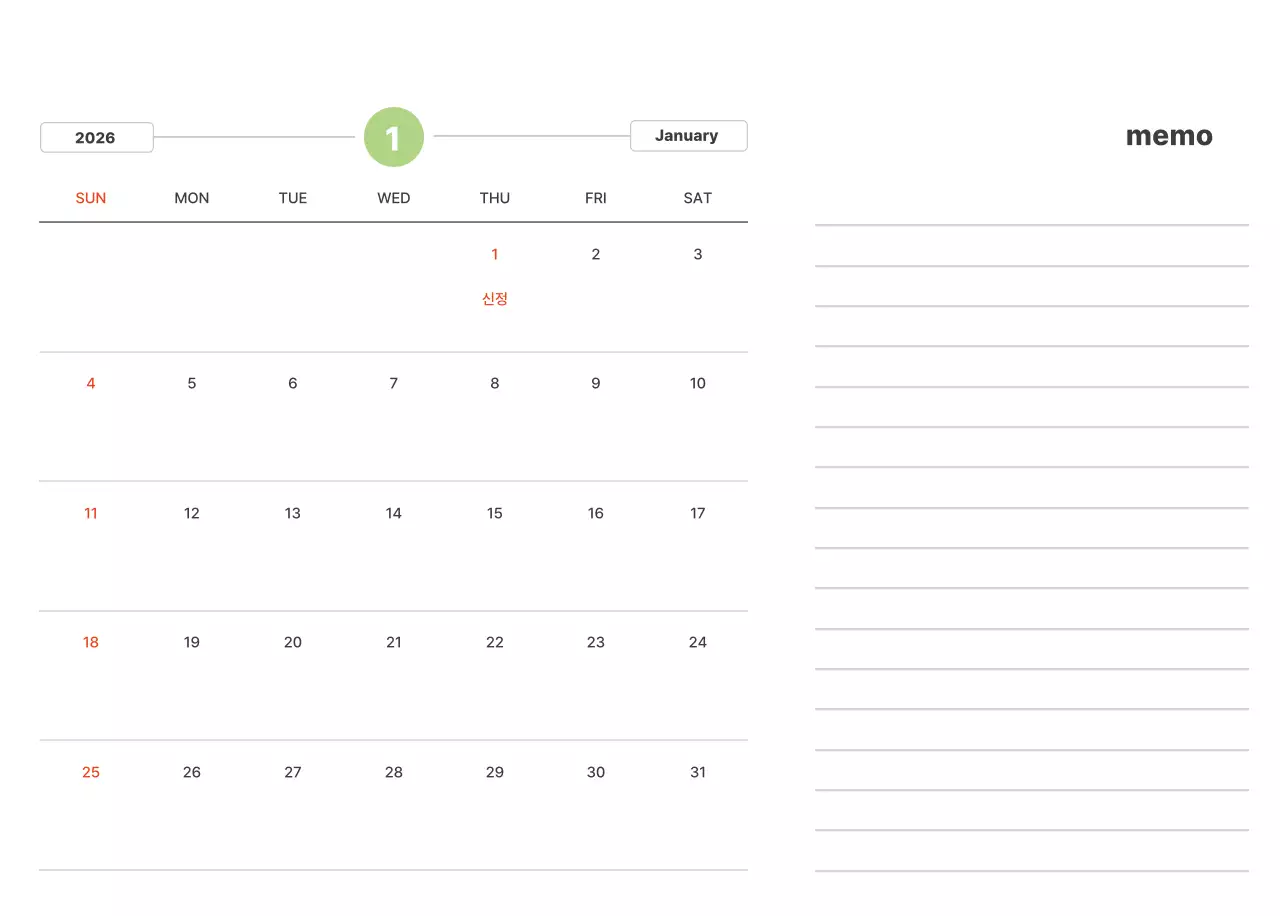Click the green circle month number 1
The width and height of the screenshot is (1280, 916).
[x=394, y=137]
